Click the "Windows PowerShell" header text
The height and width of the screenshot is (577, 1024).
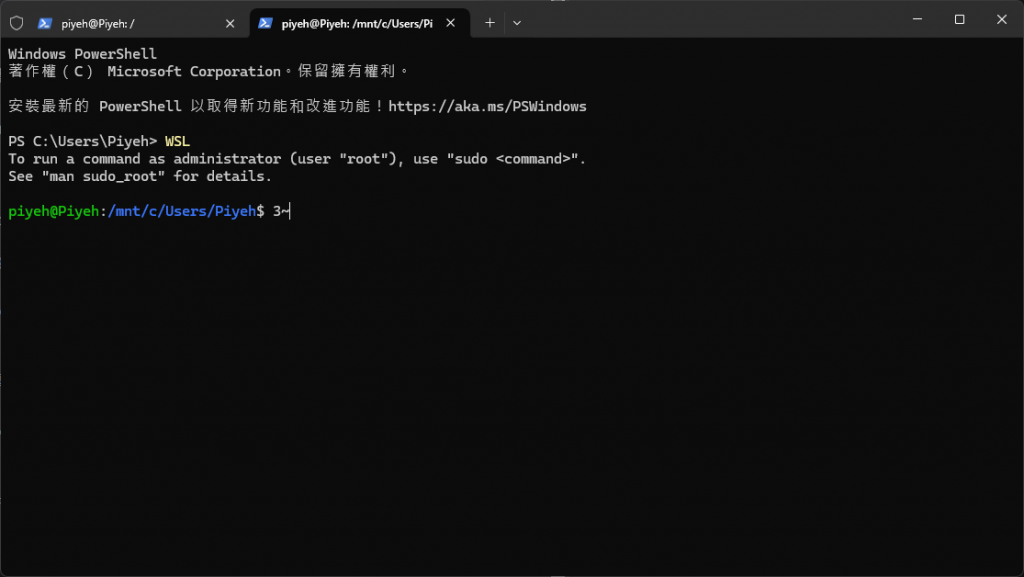82,54
